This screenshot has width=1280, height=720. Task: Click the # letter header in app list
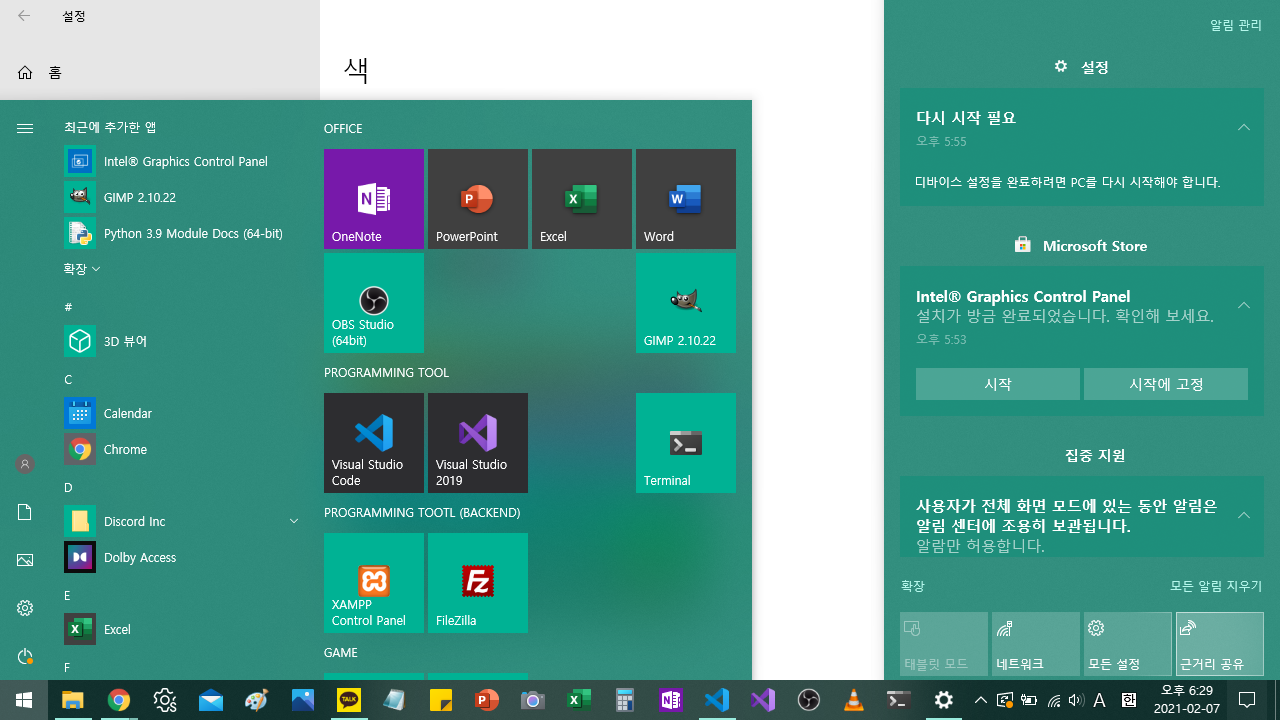pos(68,306)
